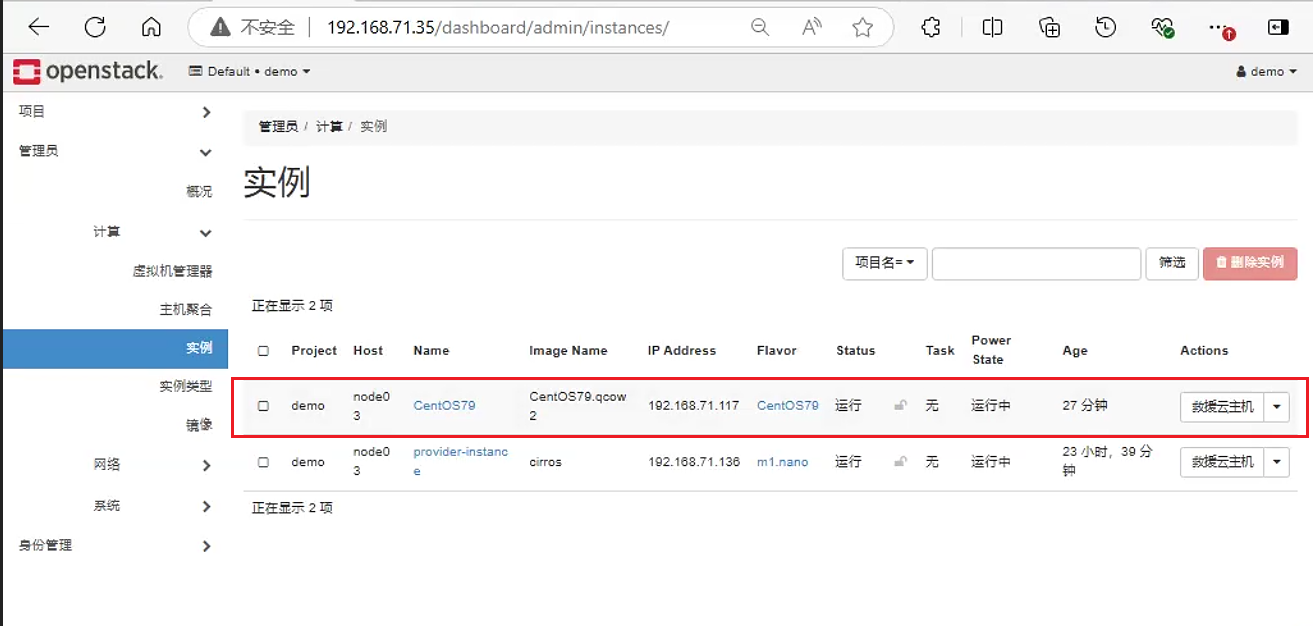Open actions dropdown arrow for CentOS79
Image resolution: width=1313 pixels, height=626 pixels.
click(1277, 407)
